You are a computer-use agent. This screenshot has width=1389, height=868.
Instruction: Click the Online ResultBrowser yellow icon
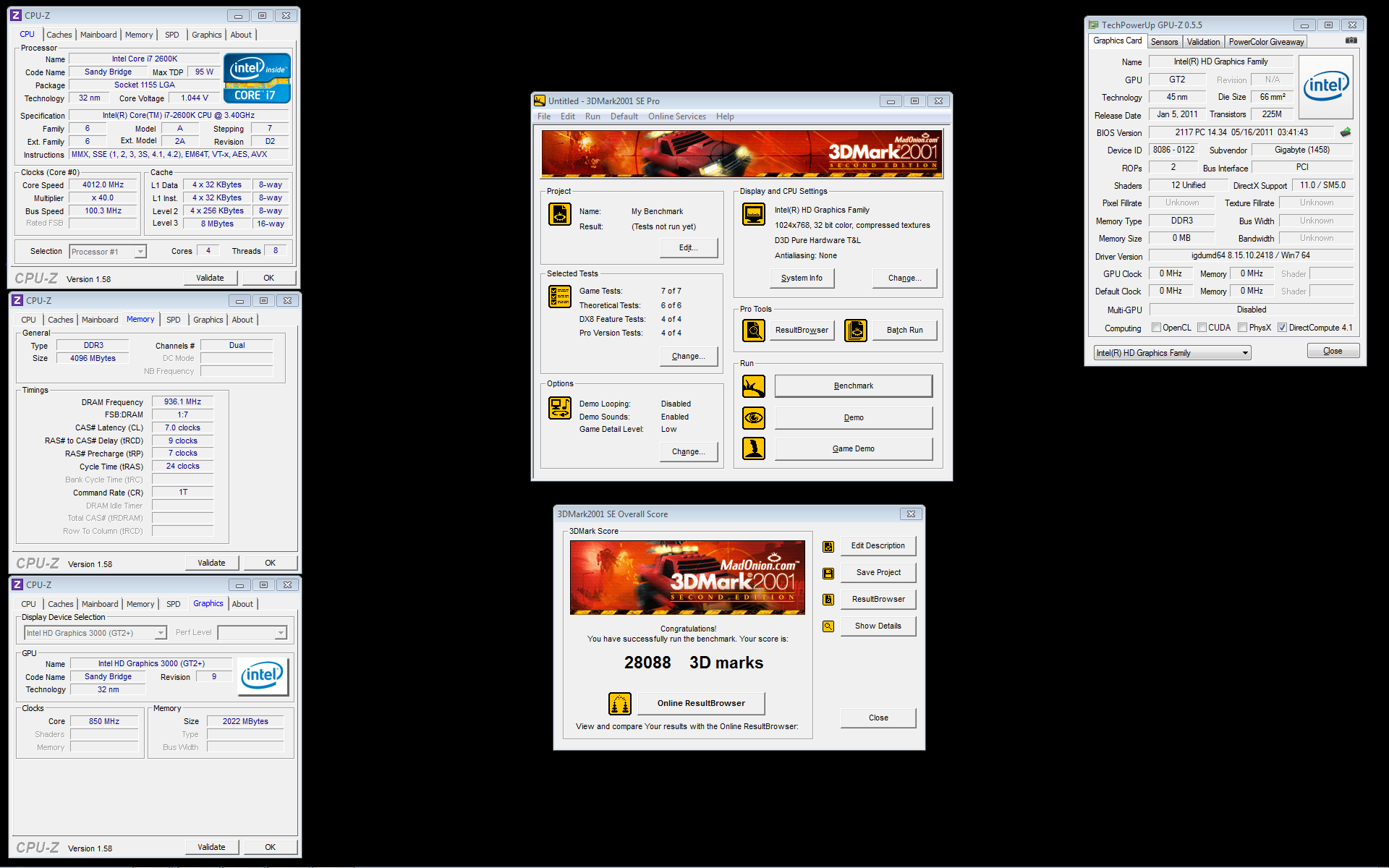pos(620,704)
